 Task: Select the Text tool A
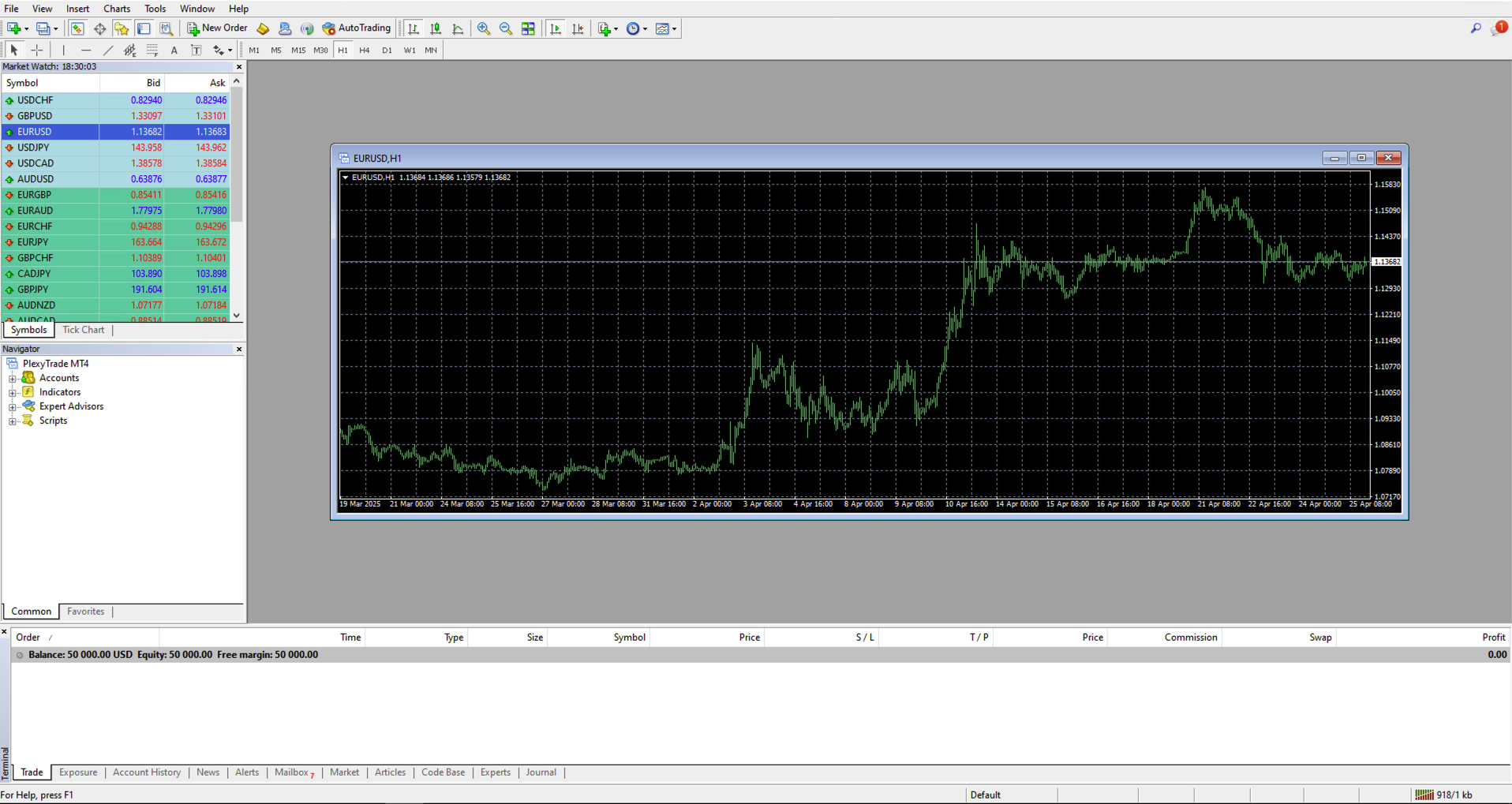[x=174, y=50]
